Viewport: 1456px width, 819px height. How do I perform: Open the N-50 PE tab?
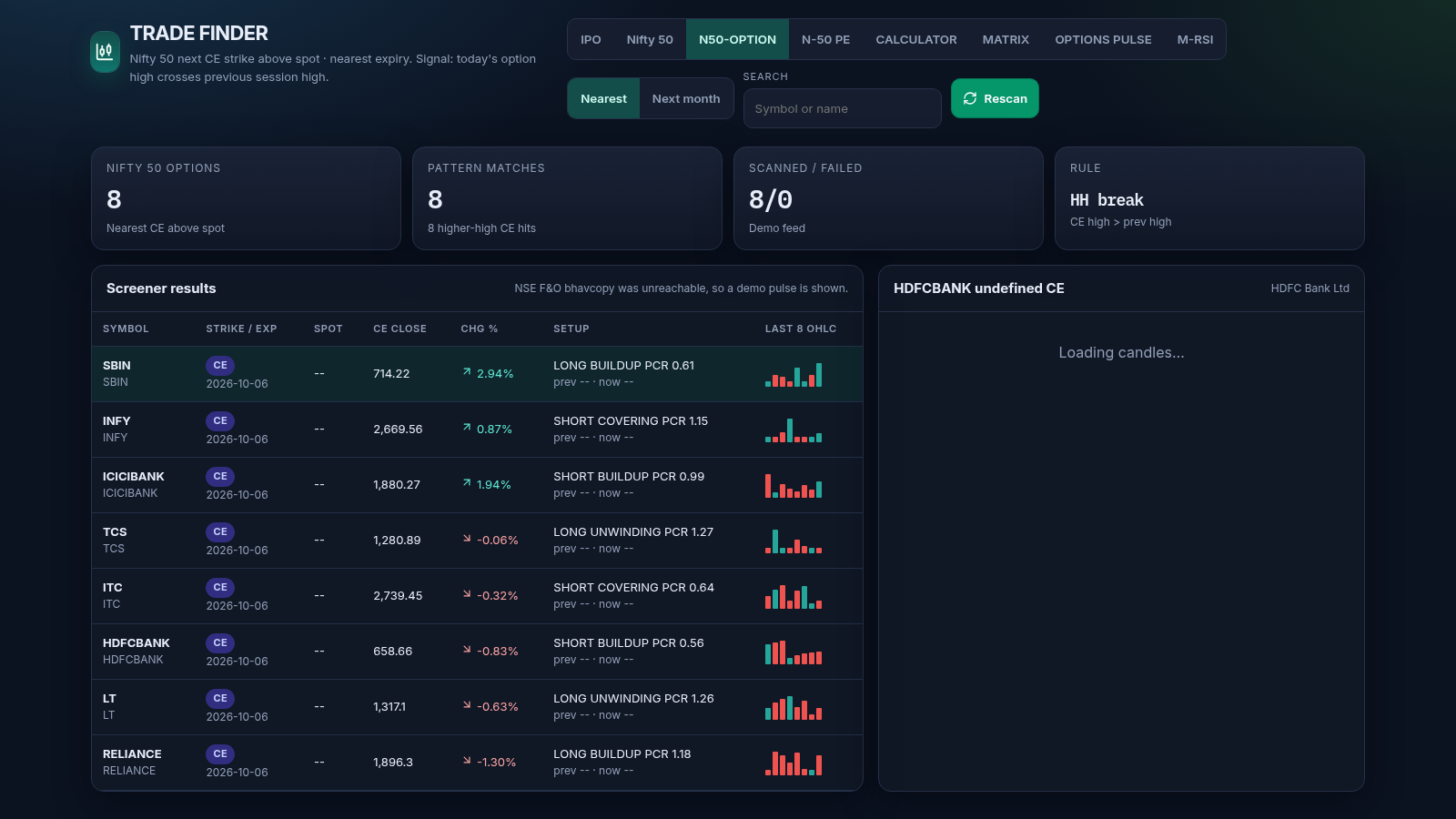[825, 39]
